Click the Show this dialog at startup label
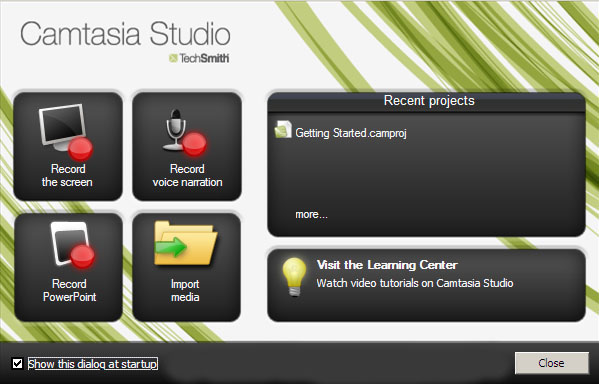599x384 pixels. (93, 364)
